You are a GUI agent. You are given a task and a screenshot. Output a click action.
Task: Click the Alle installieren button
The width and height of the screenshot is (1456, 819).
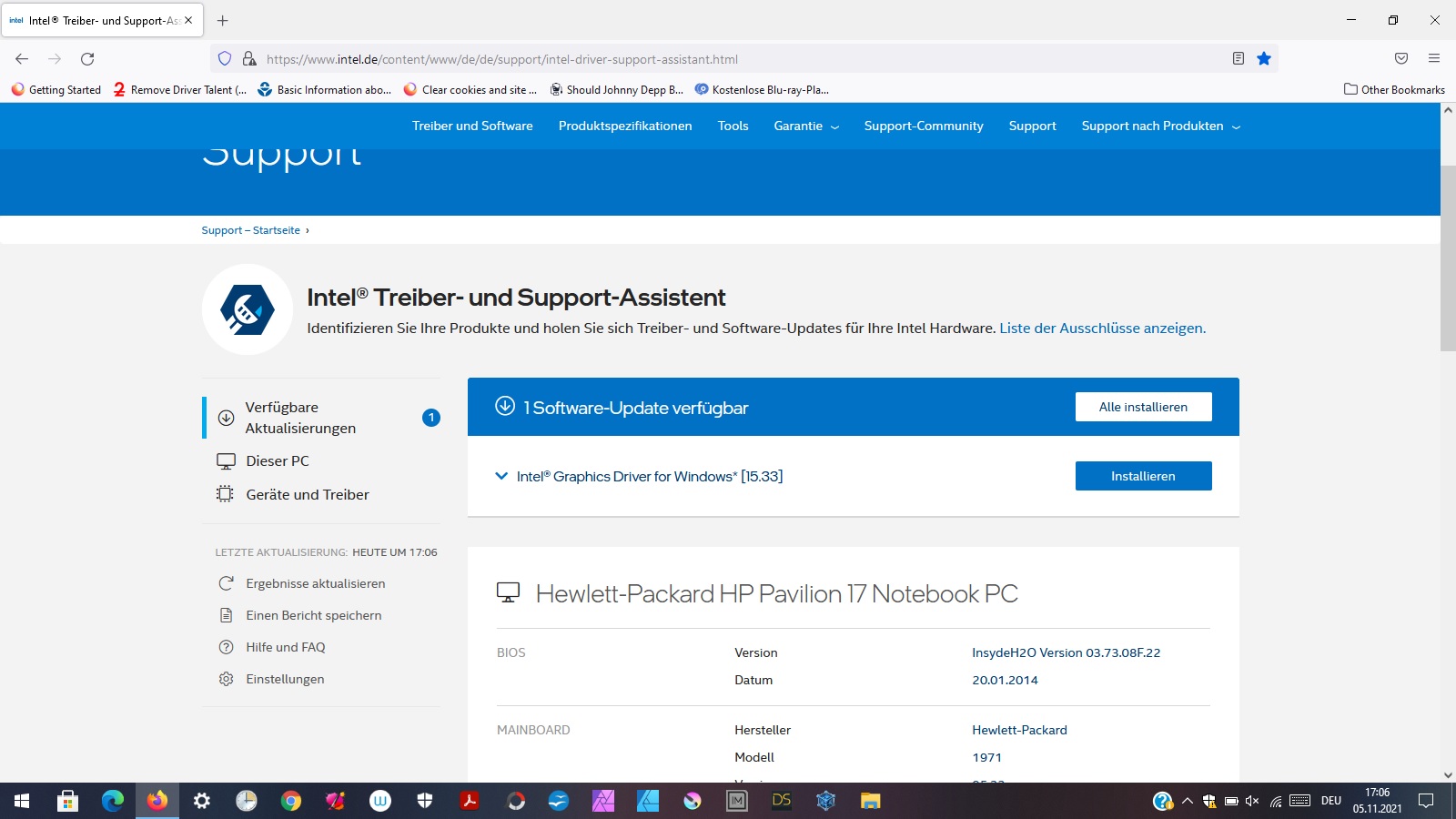pos(1143,407)
